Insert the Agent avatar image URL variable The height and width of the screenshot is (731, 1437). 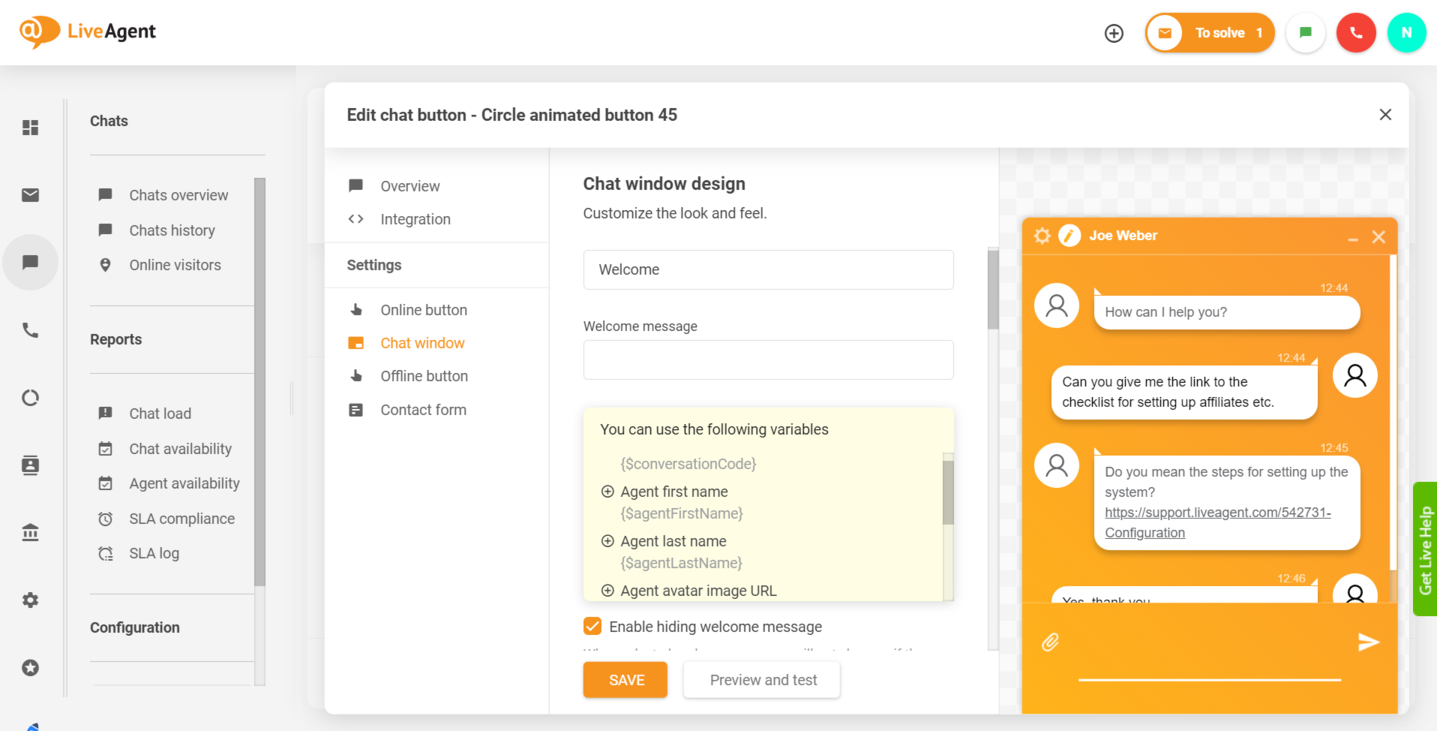[607, 591]
